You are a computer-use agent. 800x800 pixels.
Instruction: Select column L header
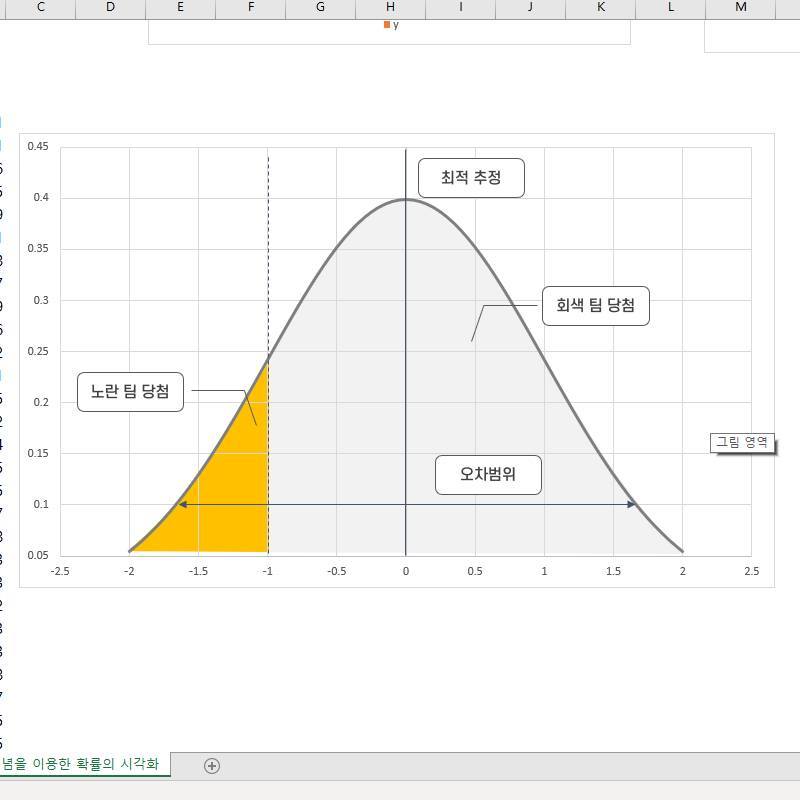[670, 9]
